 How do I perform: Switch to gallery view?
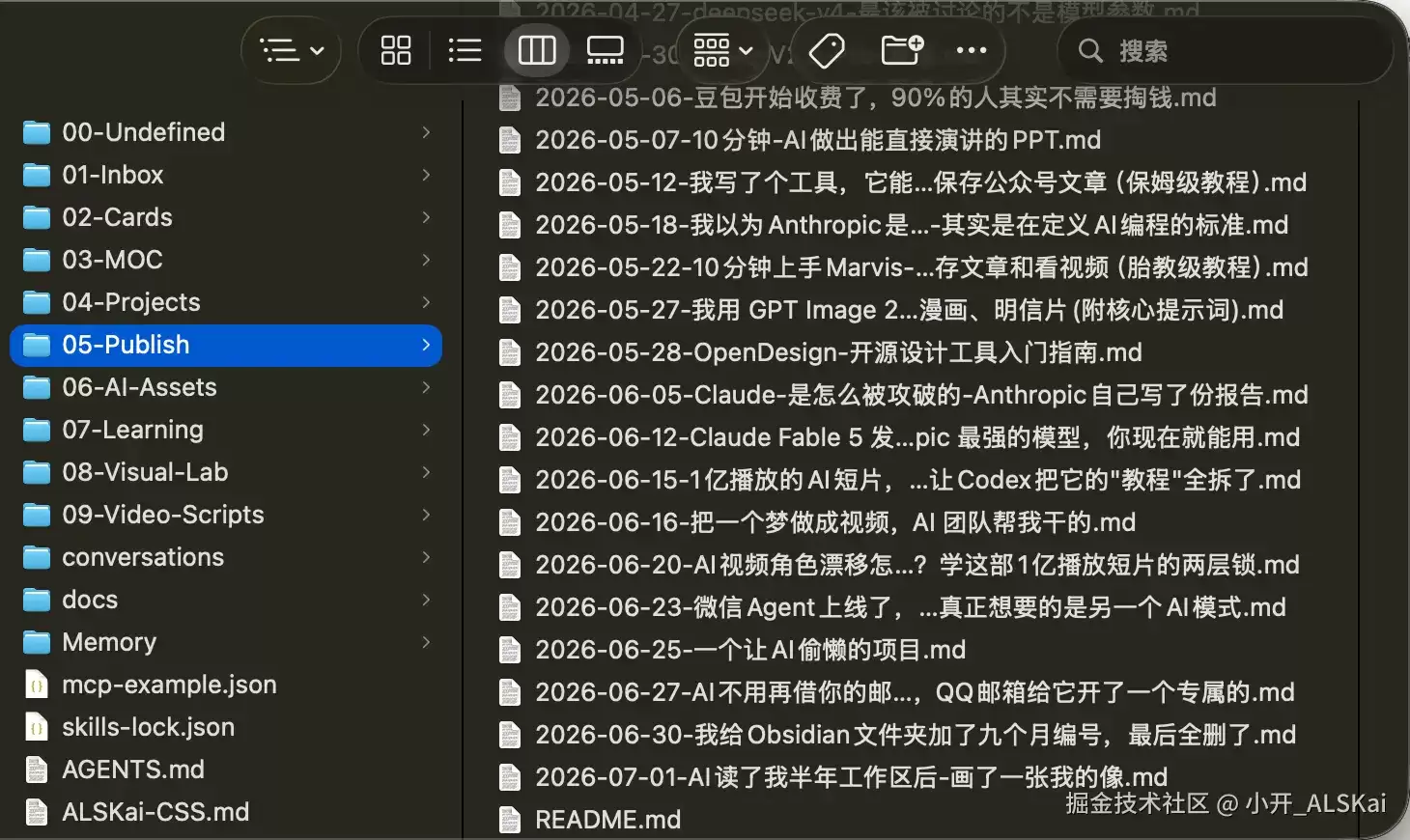[x=606, y=50]
